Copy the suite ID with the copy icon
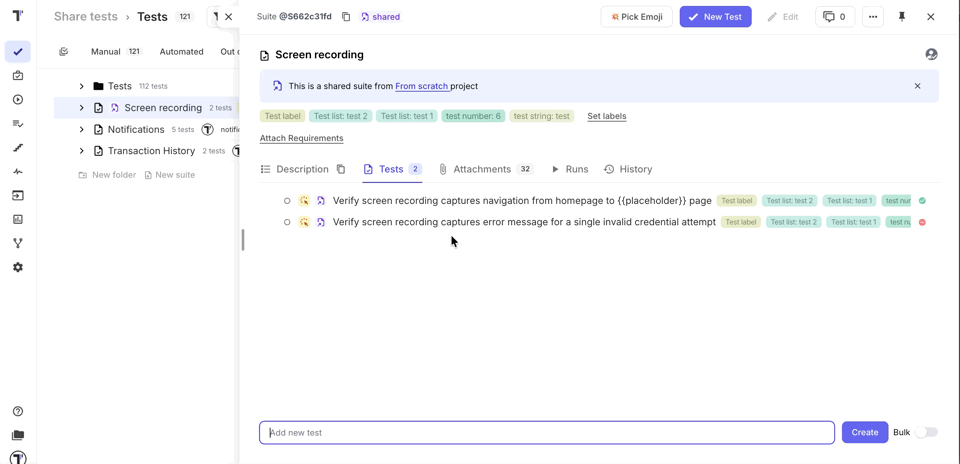 [346, 17]
